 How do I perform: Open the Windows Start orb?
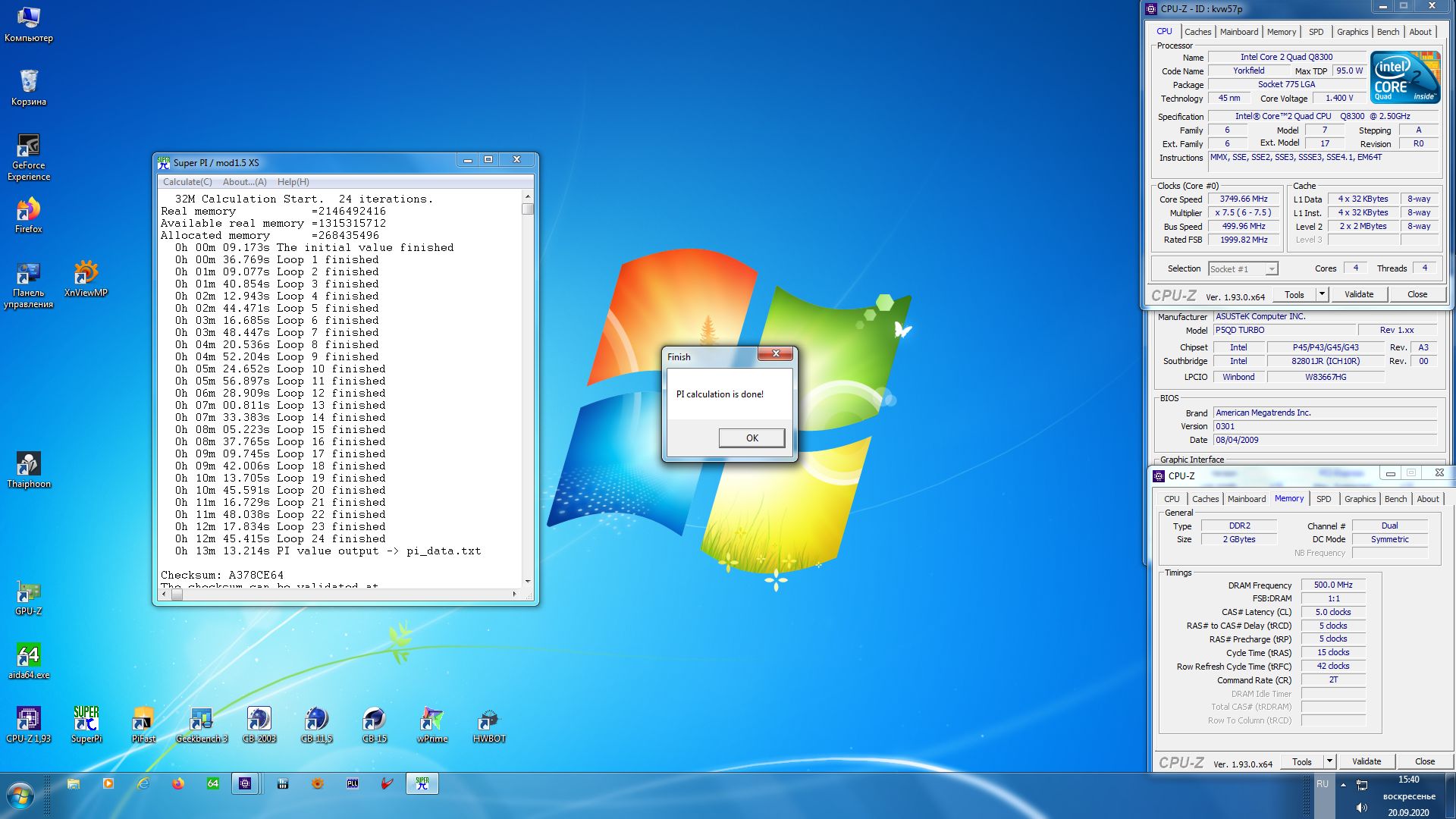click(x=20, y=796)
